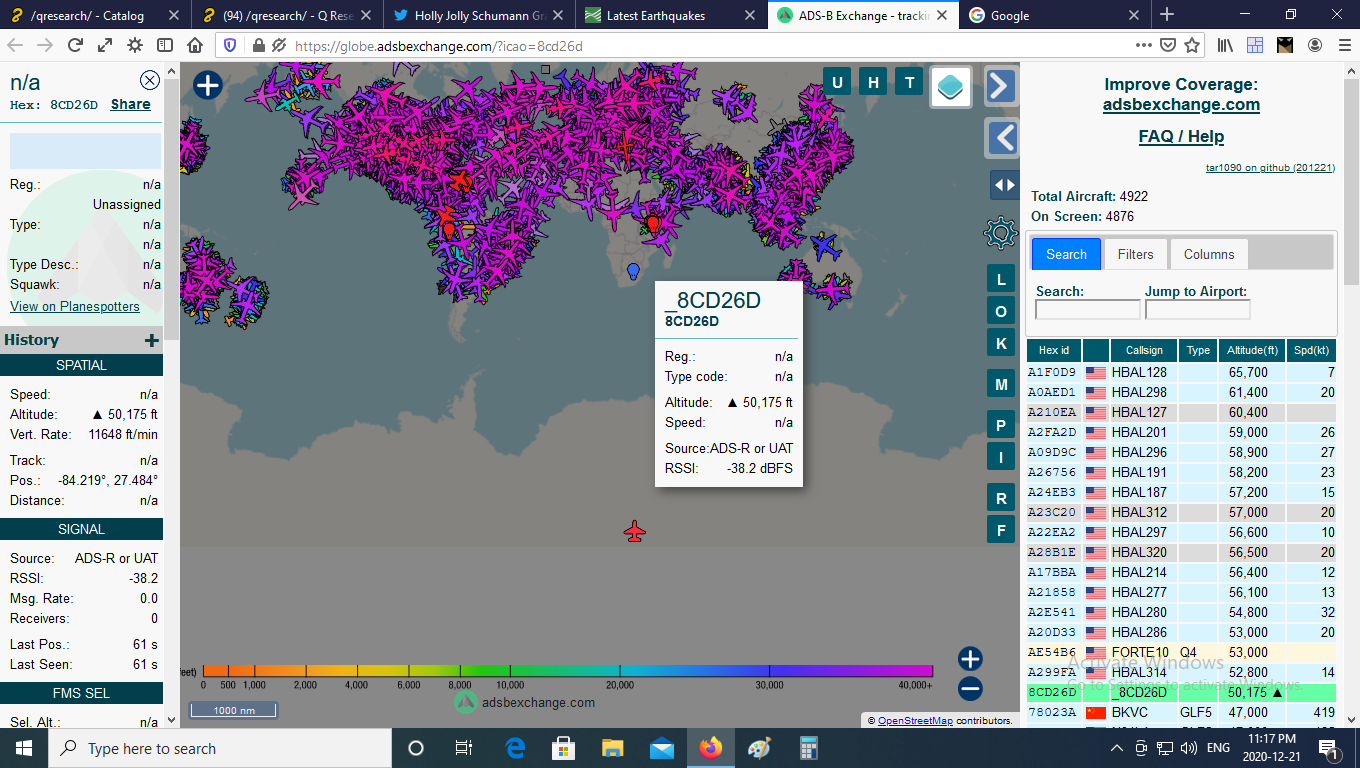
Task: Click the aircraft Search input field
Action: 1087,310
